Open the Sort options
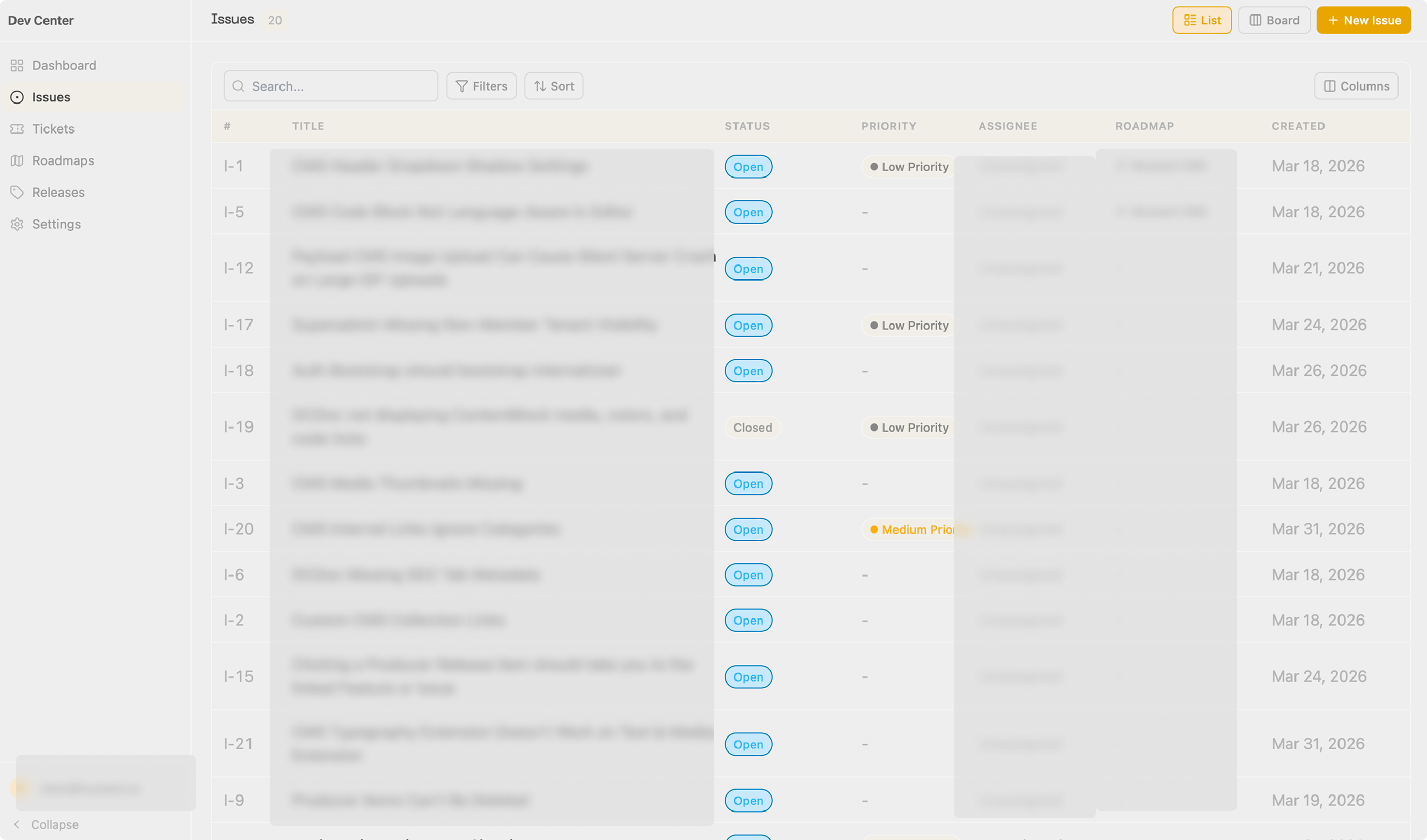Image resolution: width=1427 pixels, height=840 pixels. 553,86
